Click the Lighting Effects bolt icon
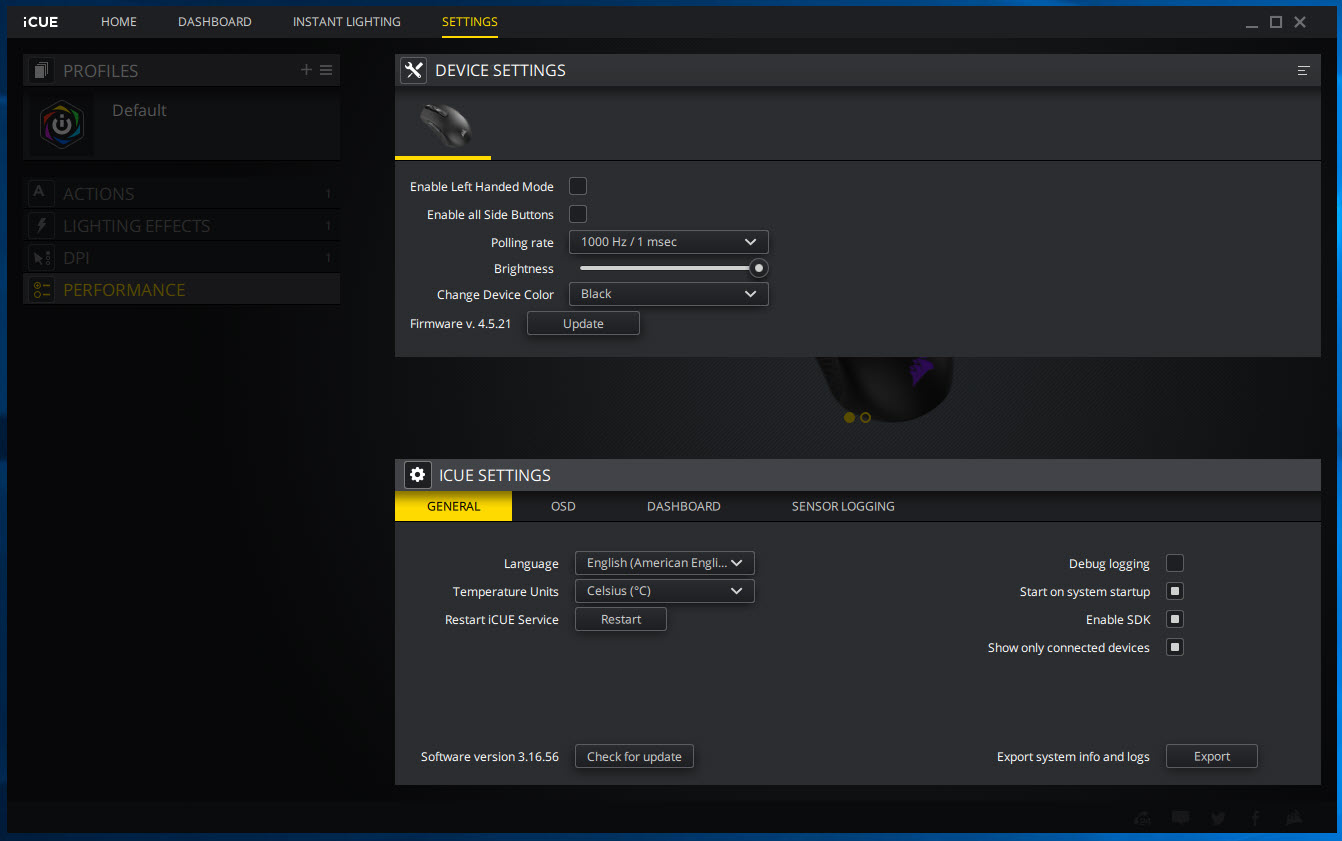 coord(41,225)
